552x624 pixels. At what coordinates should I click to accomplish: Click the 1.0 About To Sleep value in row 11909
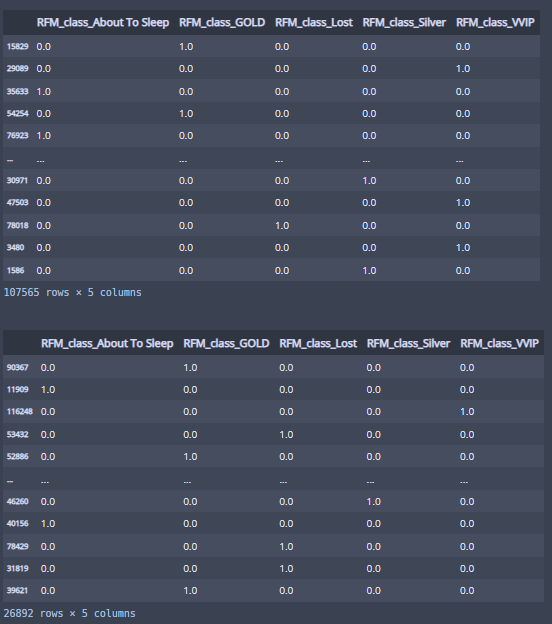(x=48, y=389)
